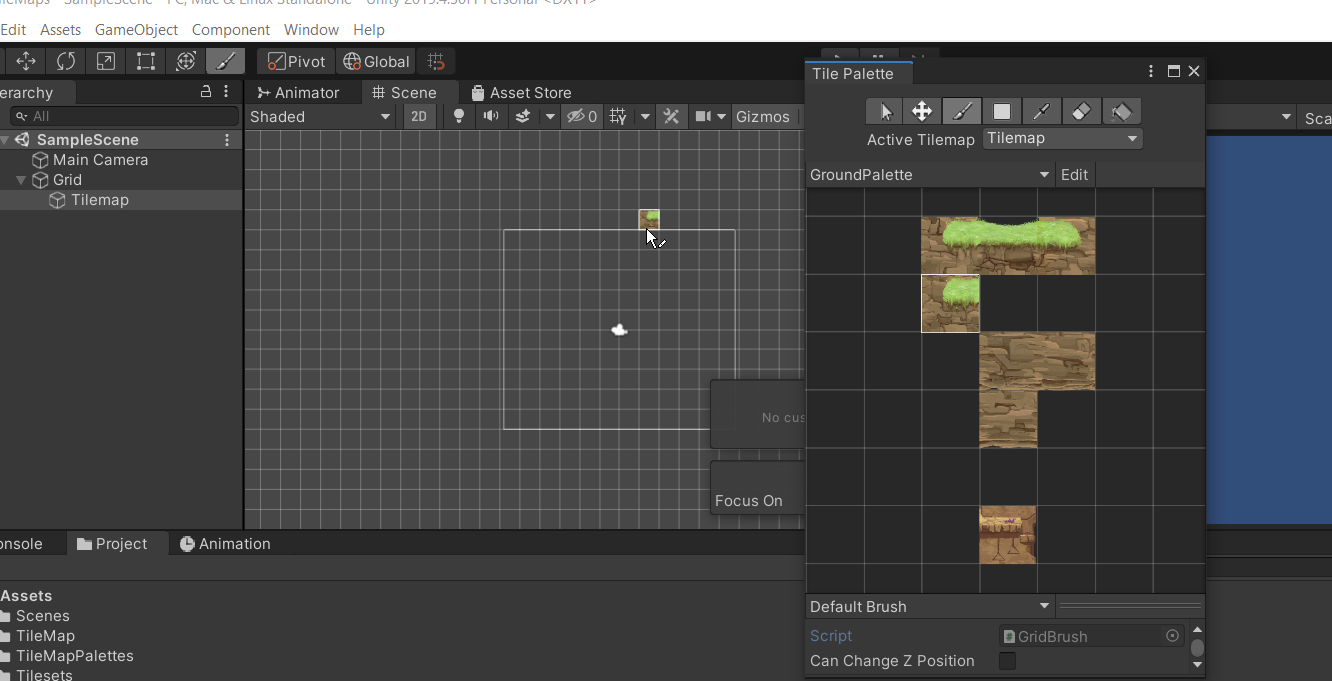Toggle Scene view audio

pos(490,116)
